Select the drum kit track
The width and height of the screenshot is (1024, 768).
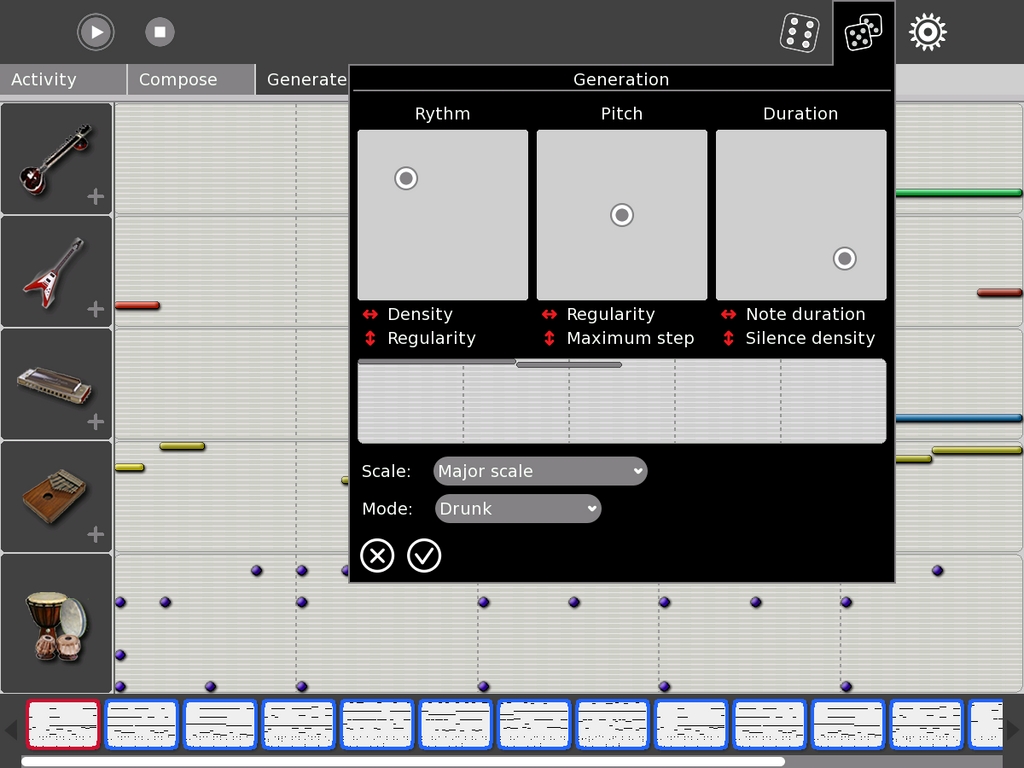click(56, 624)
